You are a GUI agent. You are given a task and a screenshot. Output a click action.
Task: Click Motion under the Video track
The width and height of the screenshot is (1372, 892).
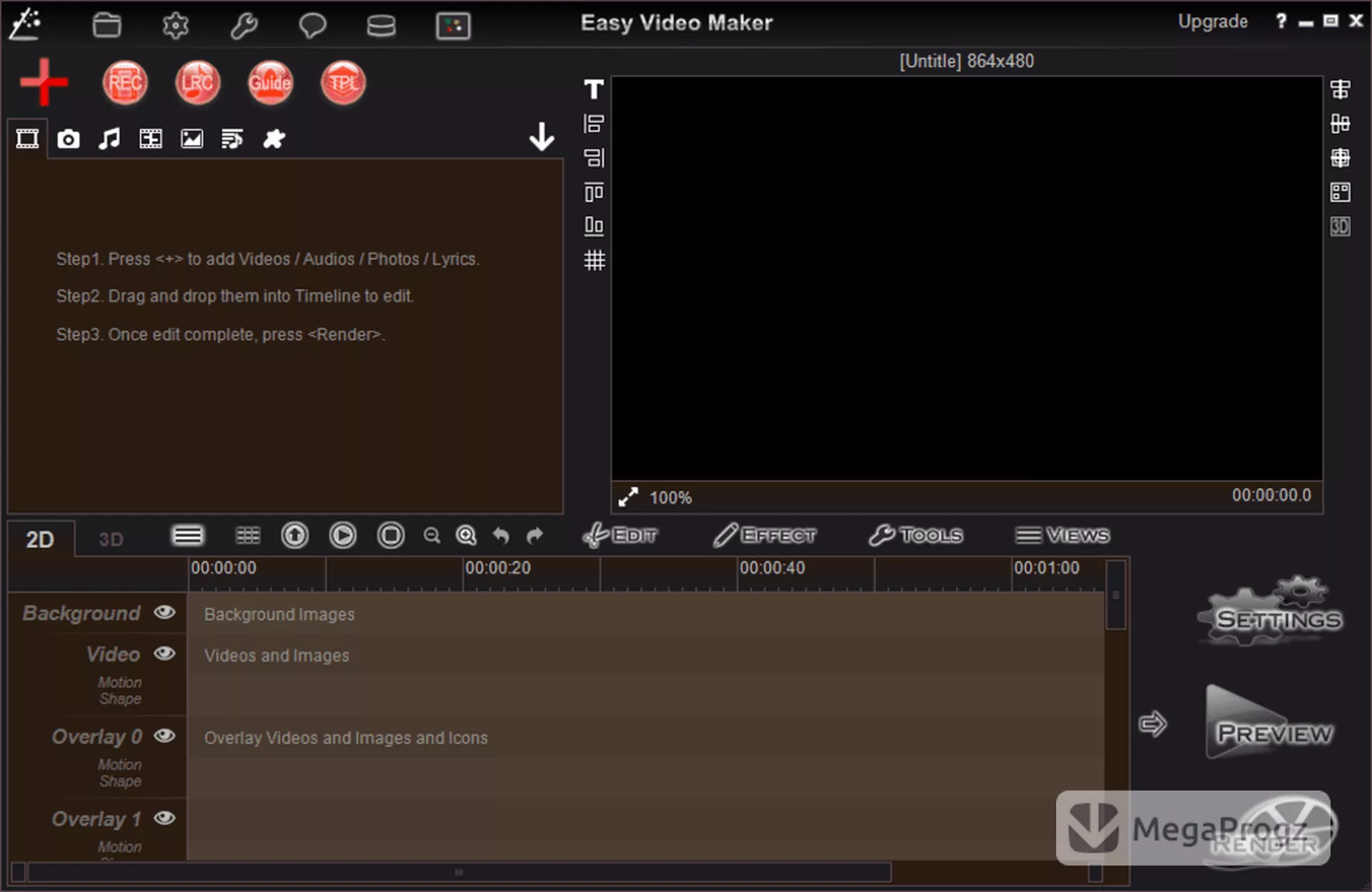point(119,683)
